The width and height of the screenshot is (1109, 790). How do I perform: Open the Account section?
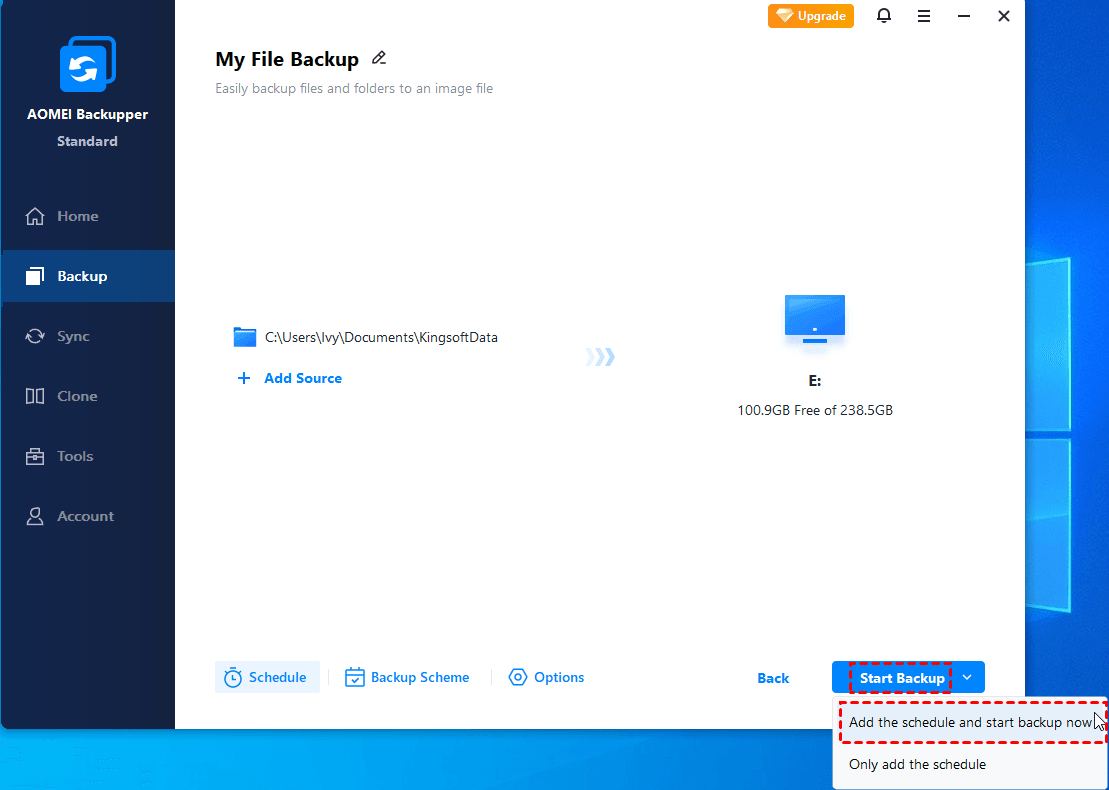(85, 516)
